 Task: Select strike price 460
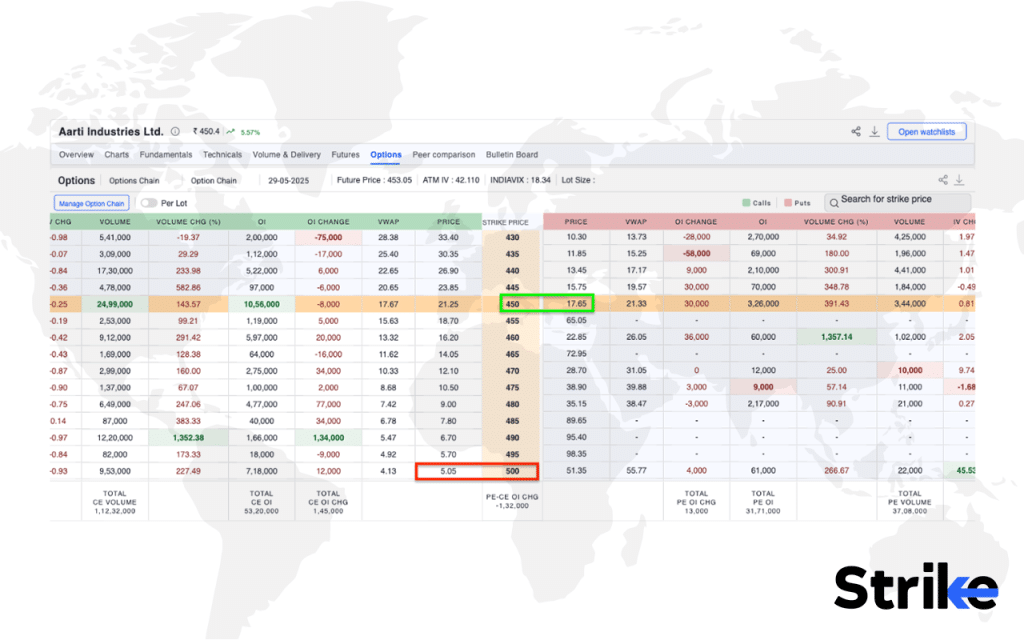point(512,338)
